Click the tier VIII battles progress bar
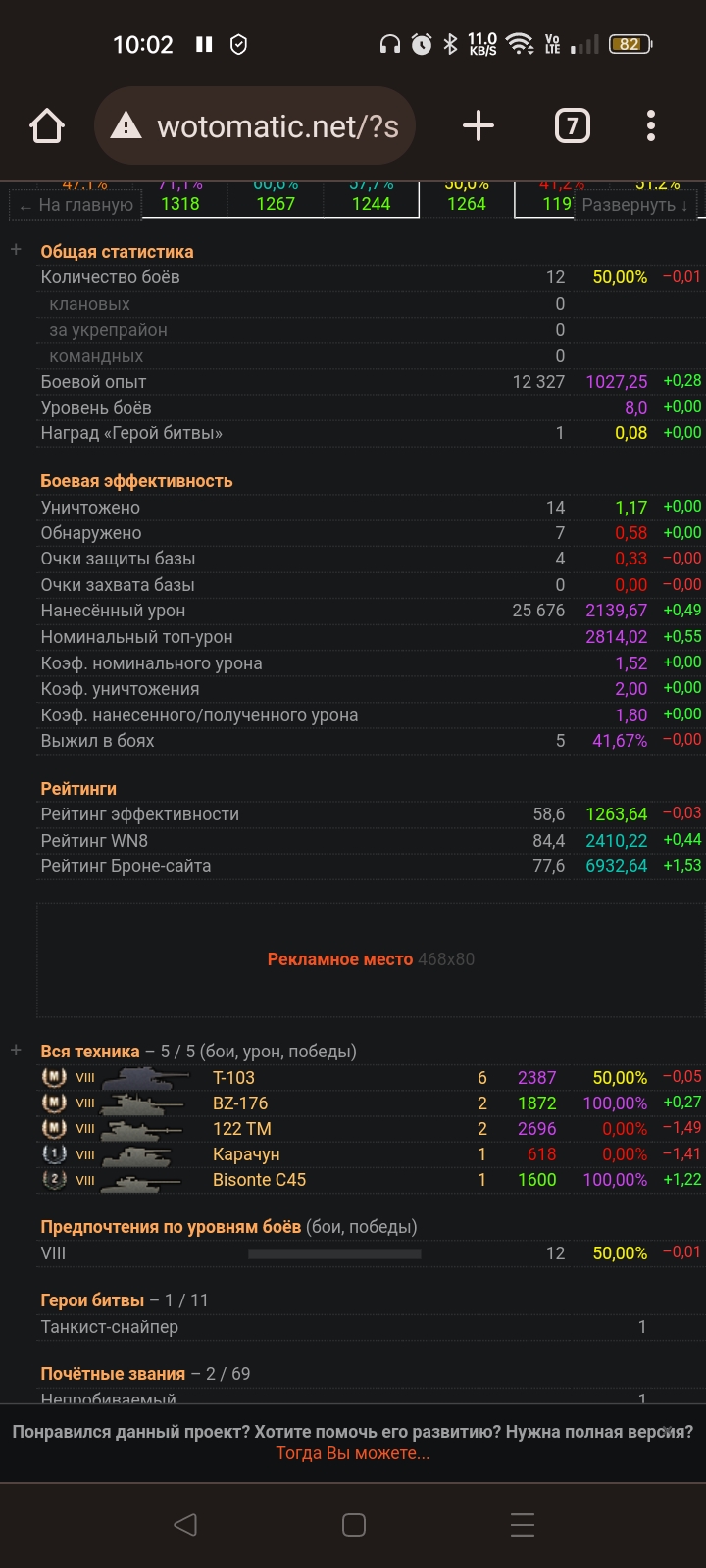706x1568 pixels. click(x=334, y=1253)
